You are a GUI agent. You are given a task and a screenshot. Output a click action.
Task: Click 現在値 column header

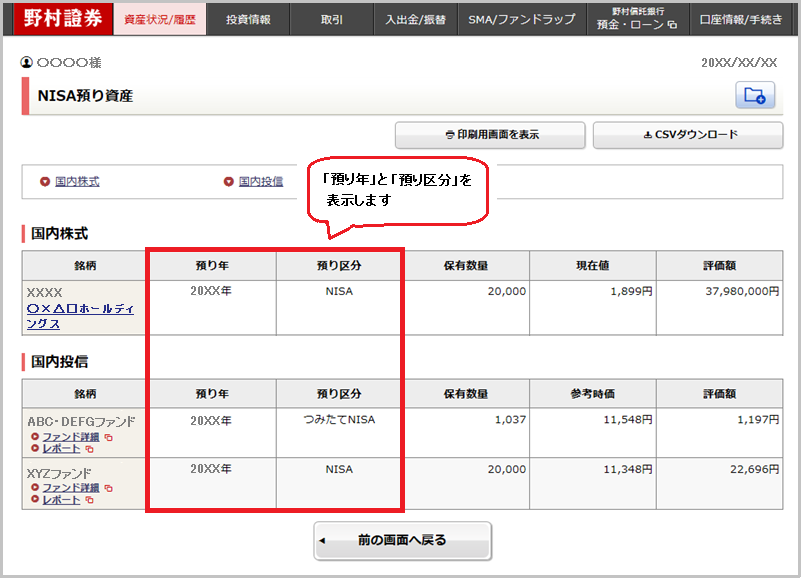[x=593, y=265]
